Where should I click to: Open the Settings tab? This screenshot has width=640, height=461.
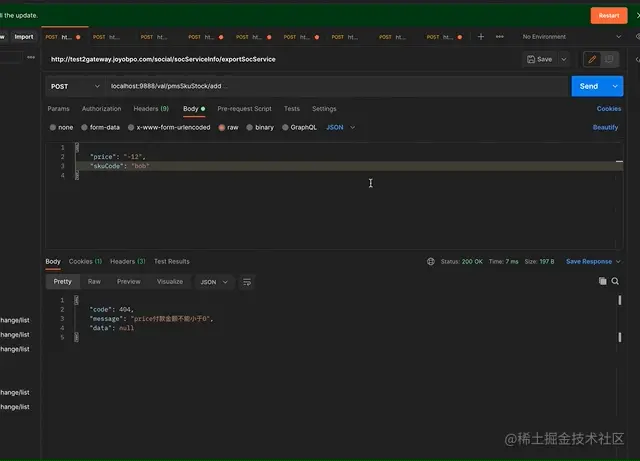[324, 109]
